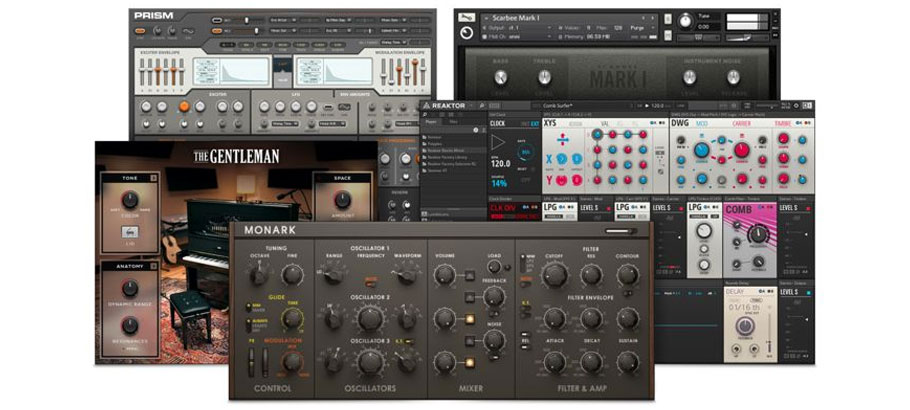Click the Space Amount knob in The Gentleman
This screenshot has height=410, width=910.
[x=343, y=199]
